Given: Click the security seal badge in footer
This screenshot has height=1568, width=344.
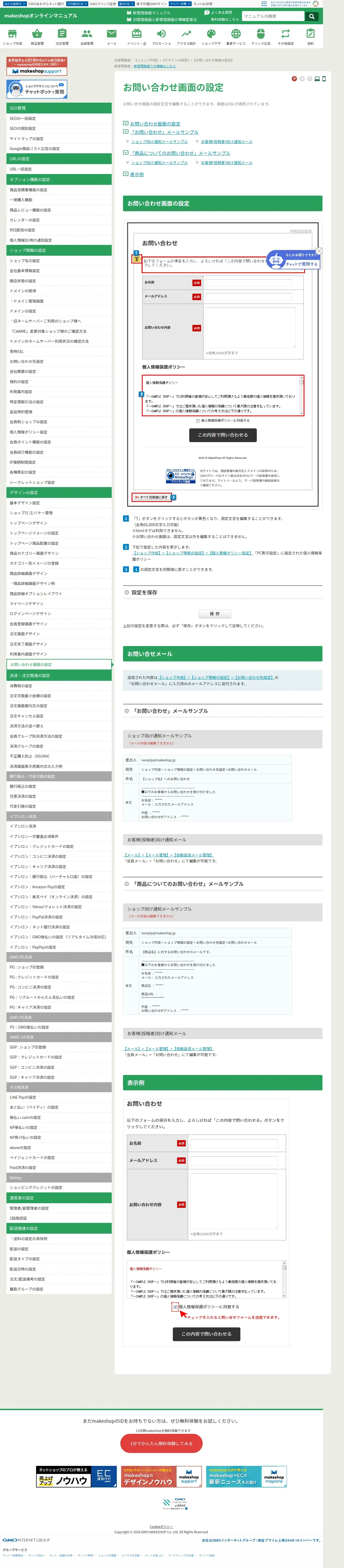Looking at the screenshot, I should tap(175, 1504).
